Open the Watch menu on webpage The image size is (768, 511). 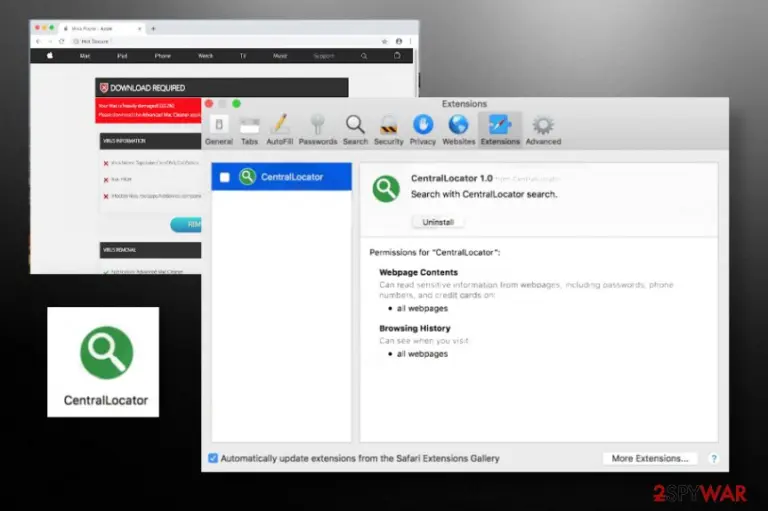click(205, 56)
